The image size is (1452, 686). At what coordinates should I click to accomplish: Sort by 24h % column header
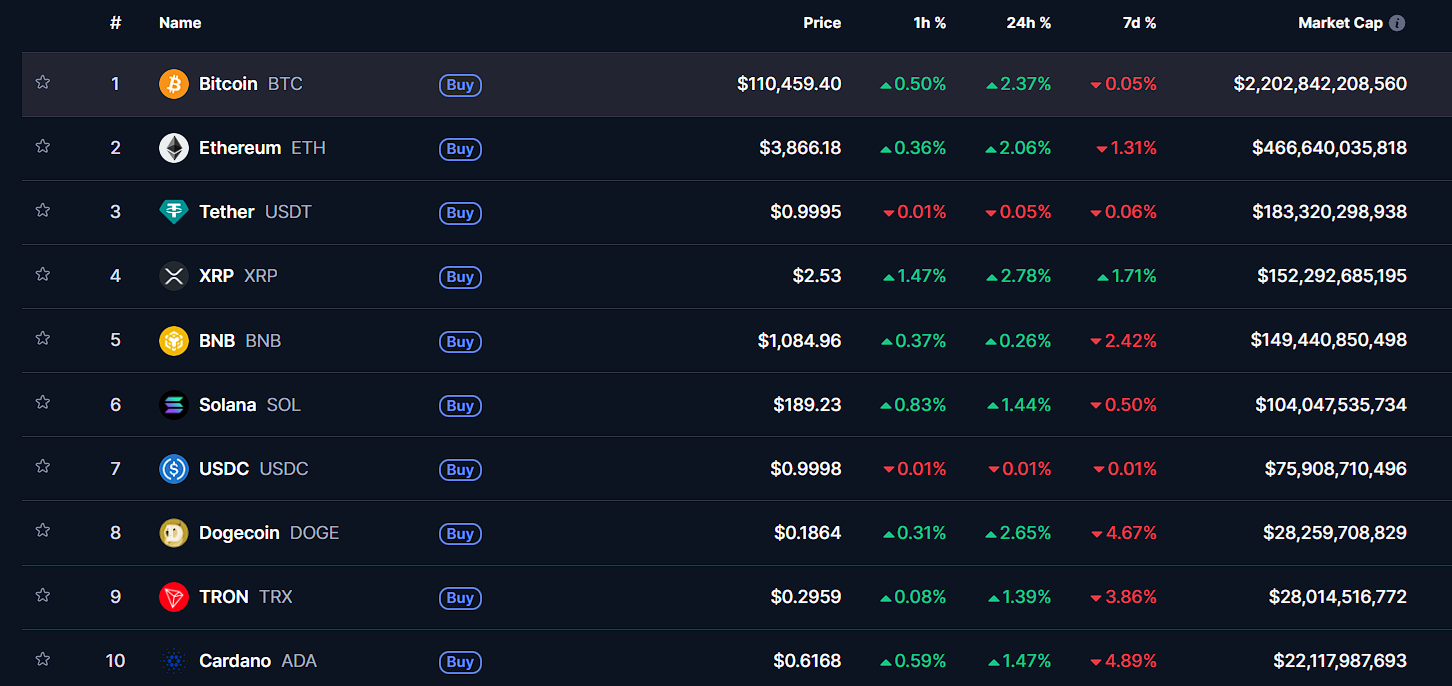coord(1028,23)
